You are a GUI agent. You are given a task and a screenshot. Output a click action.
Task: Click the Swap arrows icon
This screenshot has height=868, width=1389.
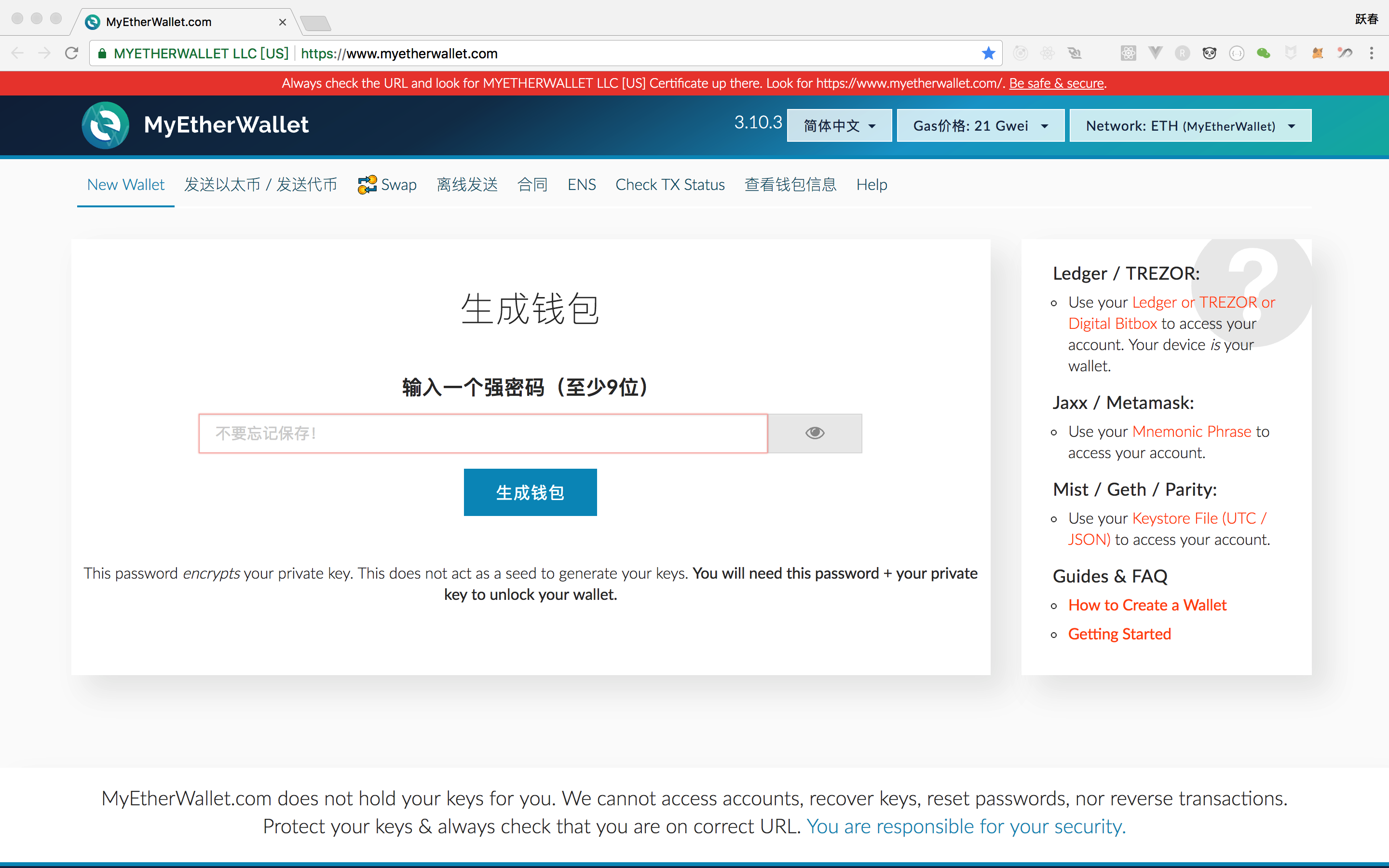(x=367, y=185)
